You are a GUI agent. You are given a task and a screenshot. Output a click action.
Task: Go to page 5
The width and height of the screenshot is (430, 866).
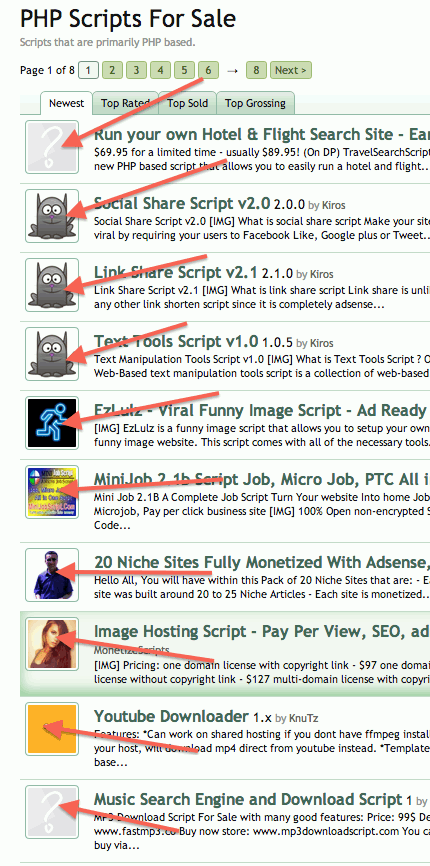(184, 70)
